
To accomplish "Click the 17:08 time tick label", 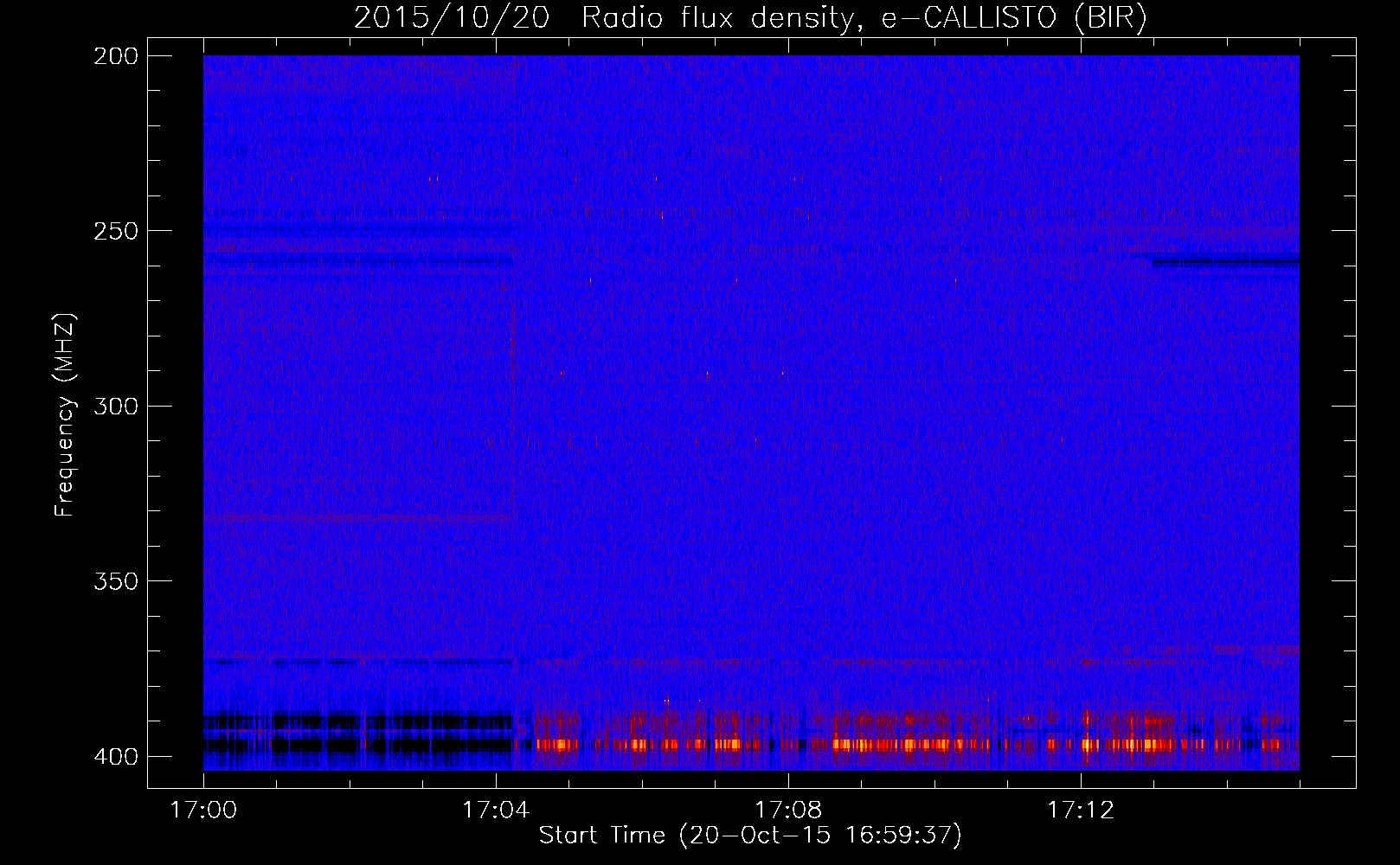I will [x=788, y=811].
